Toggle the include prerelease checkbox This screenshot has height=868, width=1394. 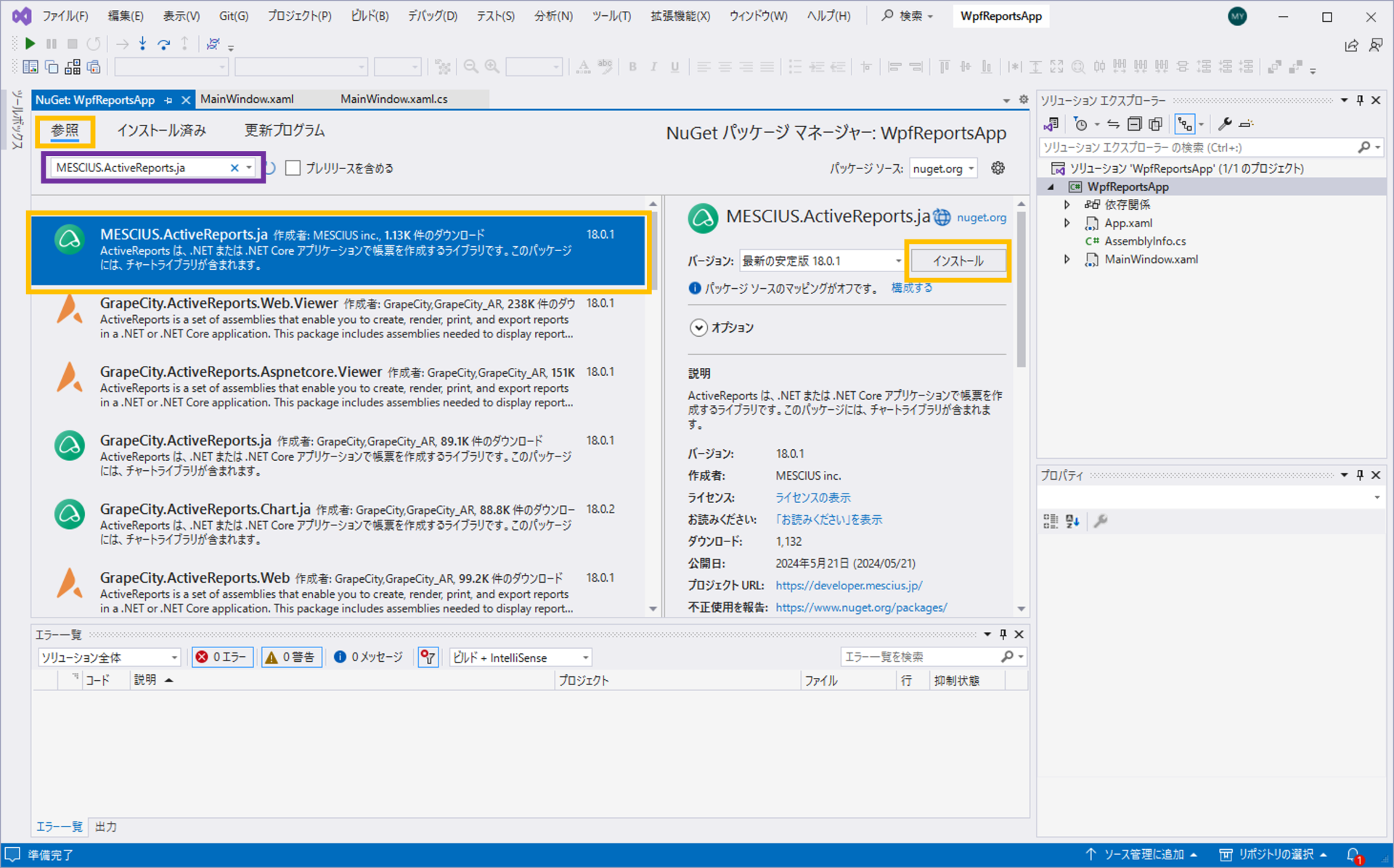point(293,168)
